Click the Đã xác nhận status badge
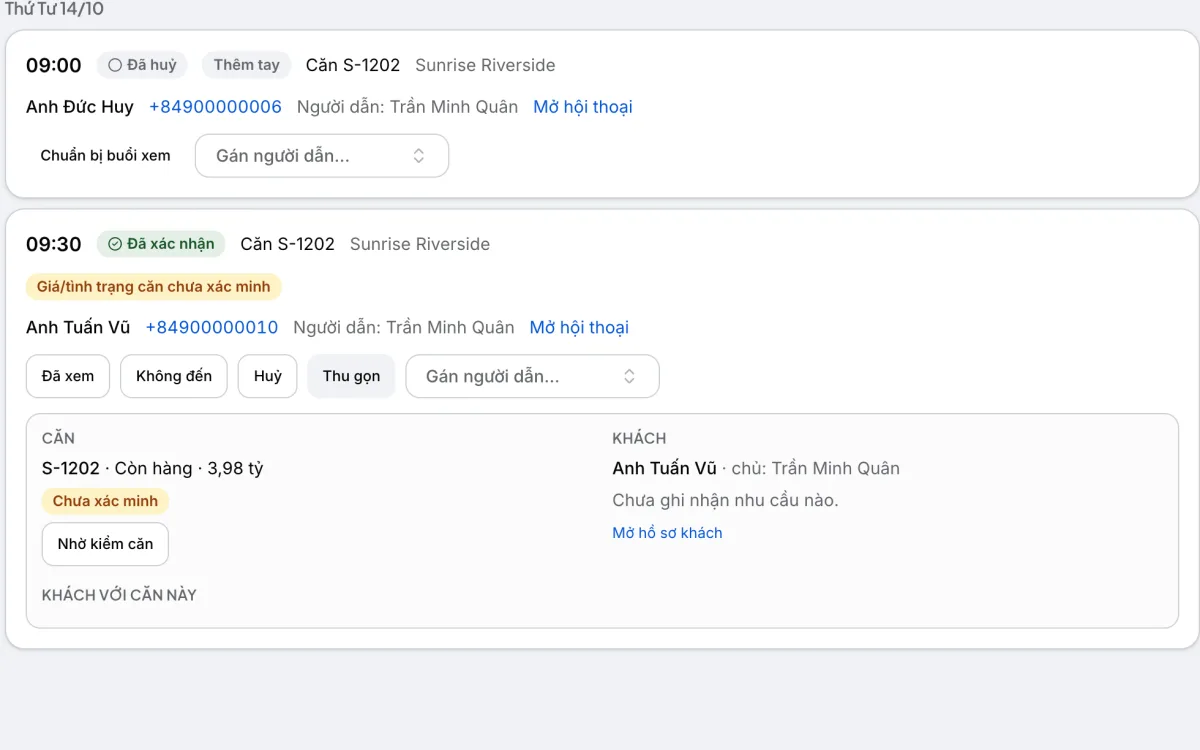The image size is (1200, 750). point(161,244)
